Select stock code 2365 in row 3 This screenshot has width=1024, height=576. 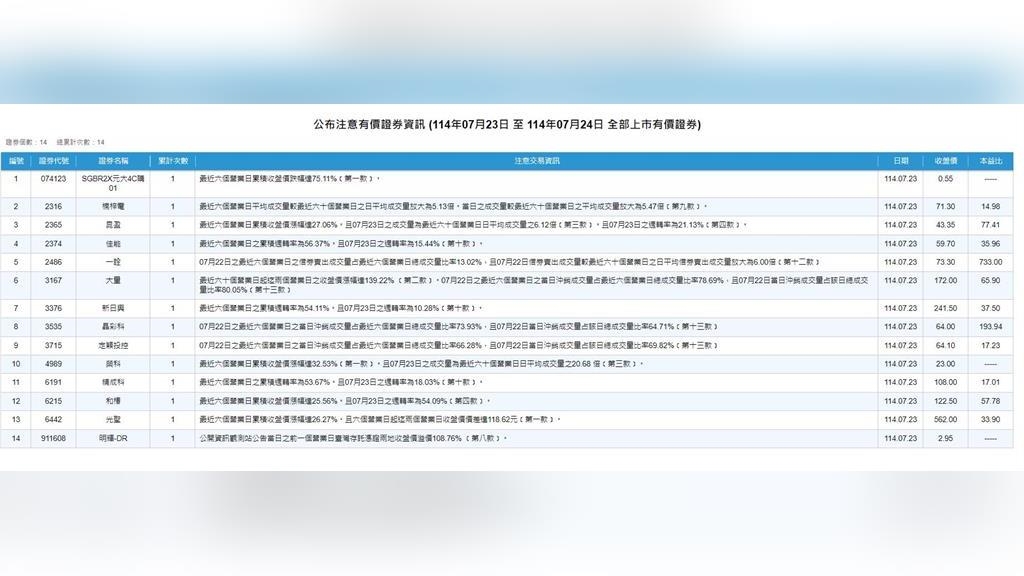53,225
